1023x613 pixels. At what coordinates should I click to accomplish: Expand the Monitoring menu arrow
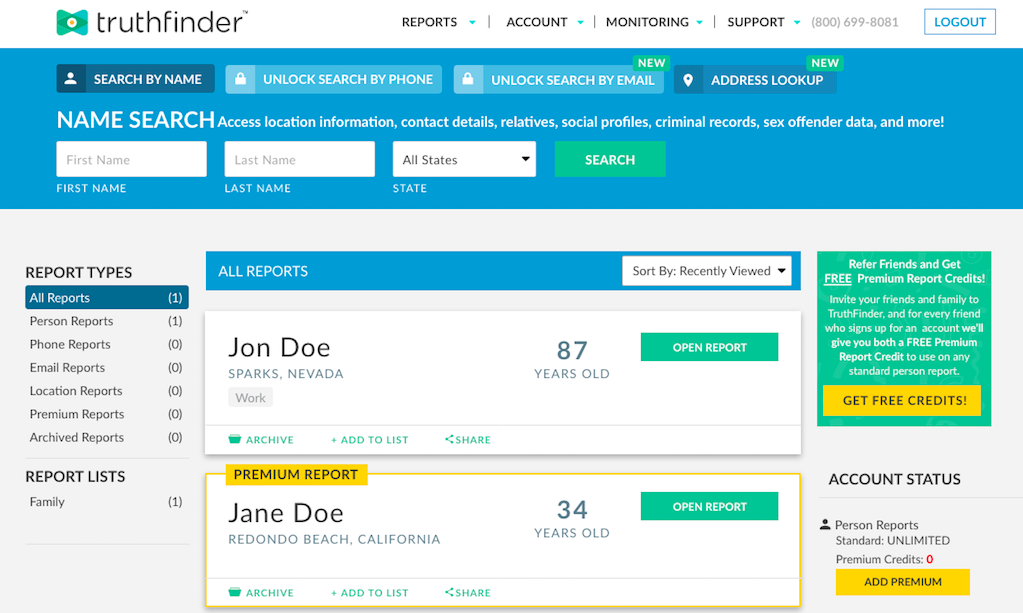point(700,23)
